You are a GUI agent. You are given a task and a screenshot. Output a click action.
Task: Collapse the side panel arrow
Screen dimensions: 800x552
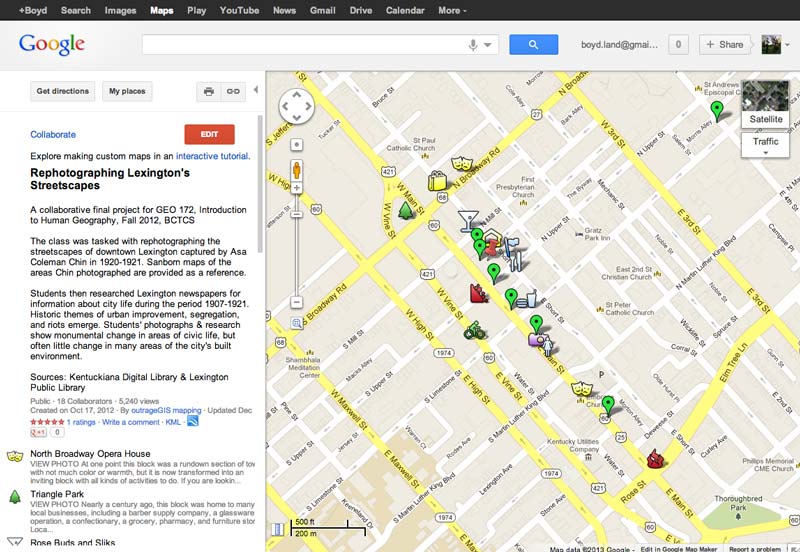tap(256, 90)
